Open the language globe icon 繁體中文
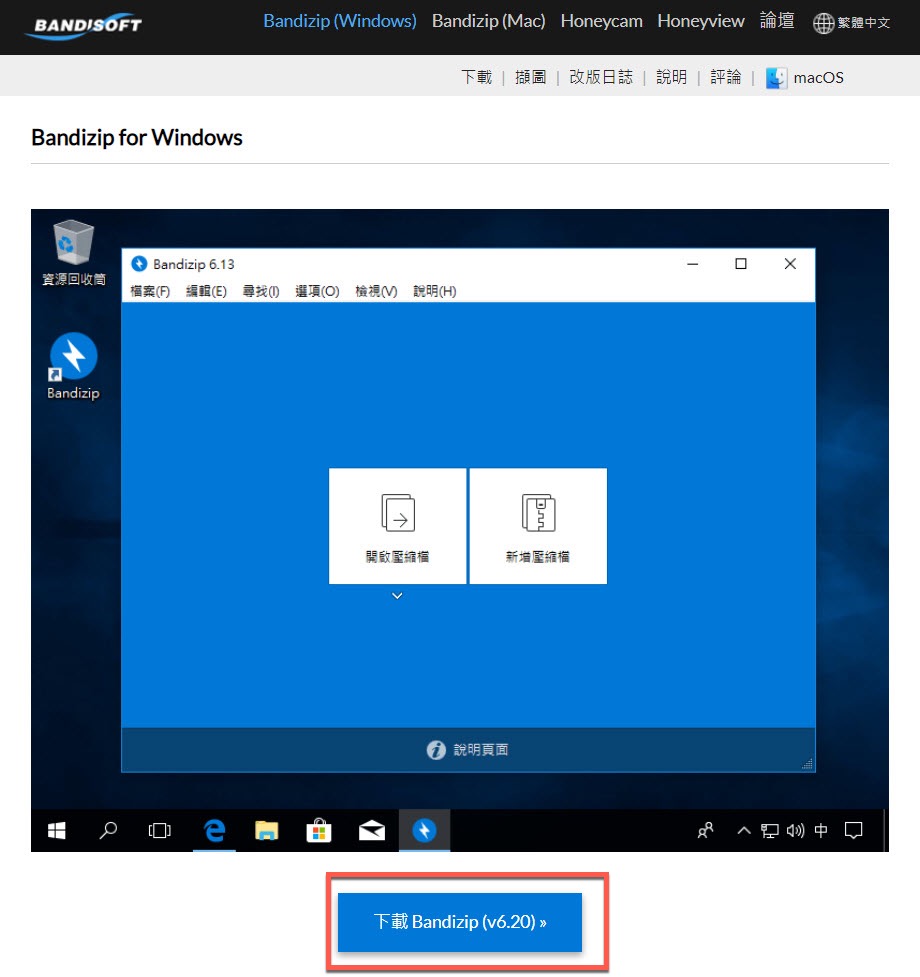 coord(823,23)
